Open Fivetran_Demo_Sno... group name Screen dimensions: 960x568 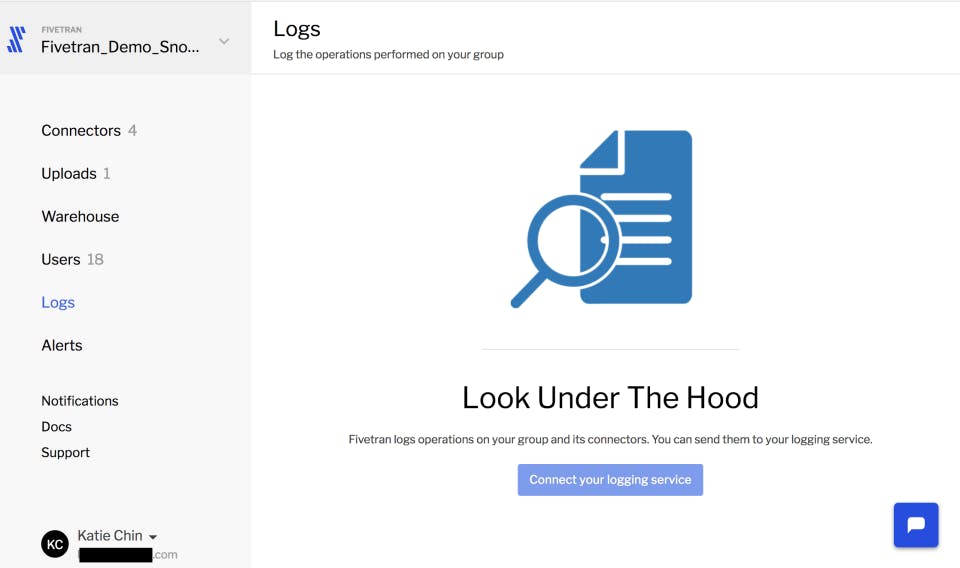(120, 47)
